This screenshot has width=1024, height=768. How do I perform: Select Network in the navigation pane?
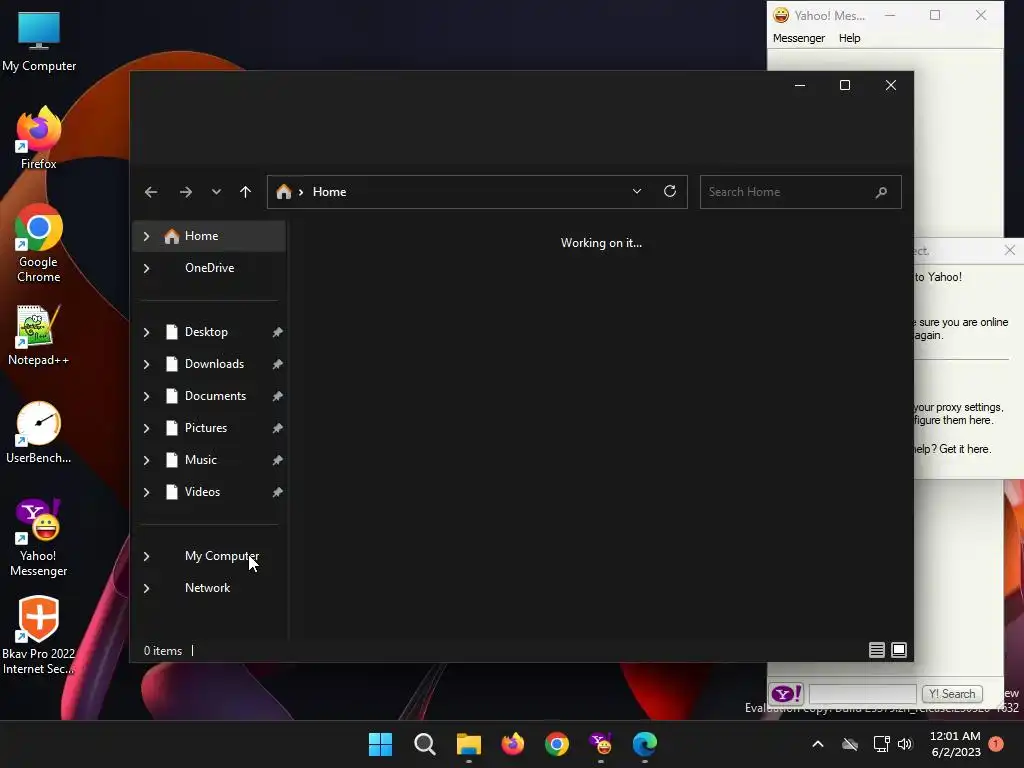[209, 588]
